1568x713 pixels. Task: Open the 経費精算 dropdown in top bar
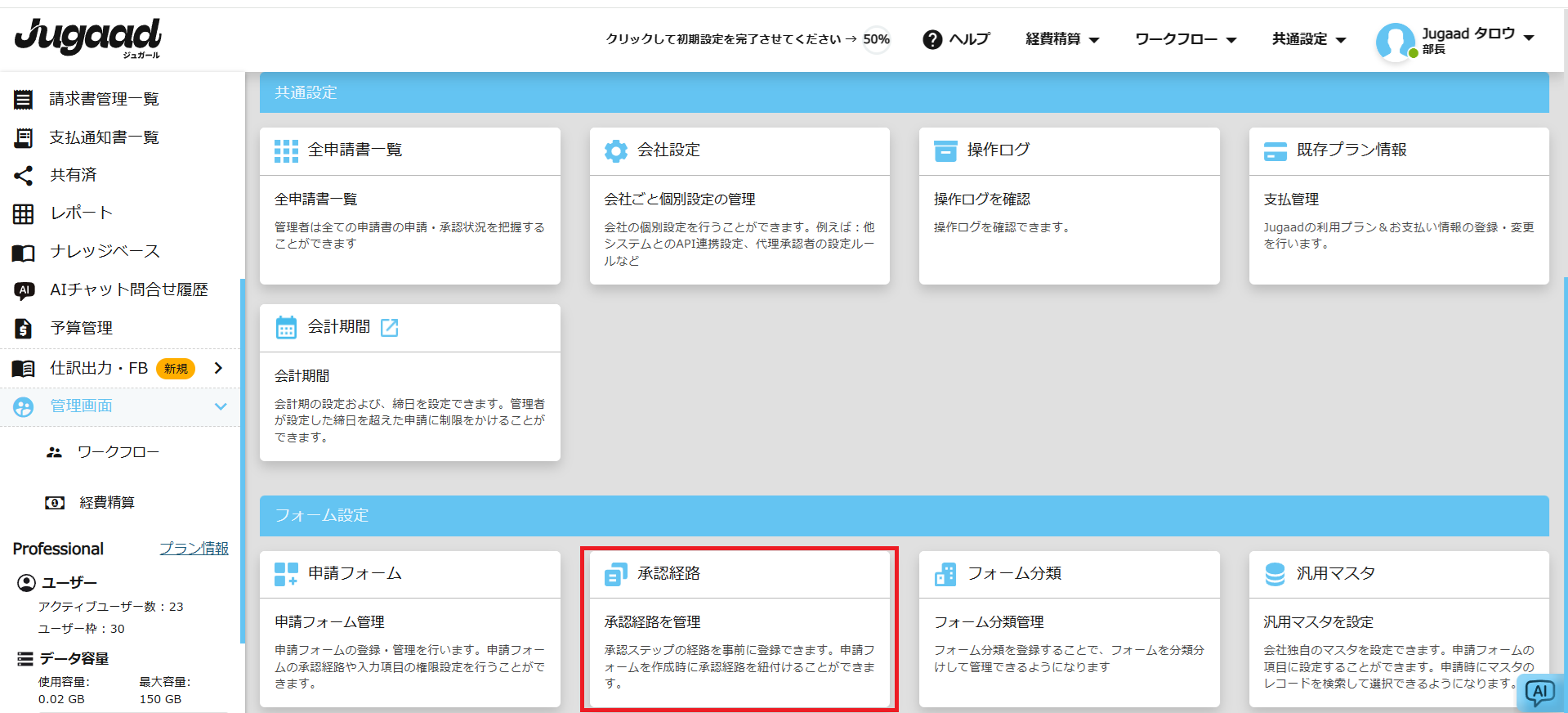(x=1062, y=39)
